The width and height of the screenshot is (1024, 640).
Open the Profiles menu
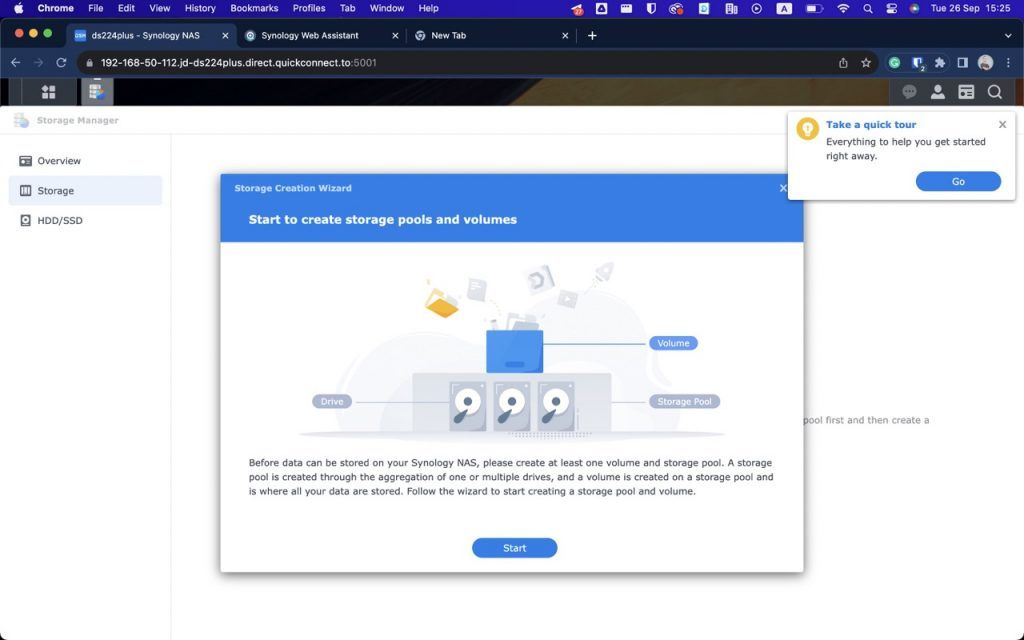pyautogui.click(x=309, y=8)
